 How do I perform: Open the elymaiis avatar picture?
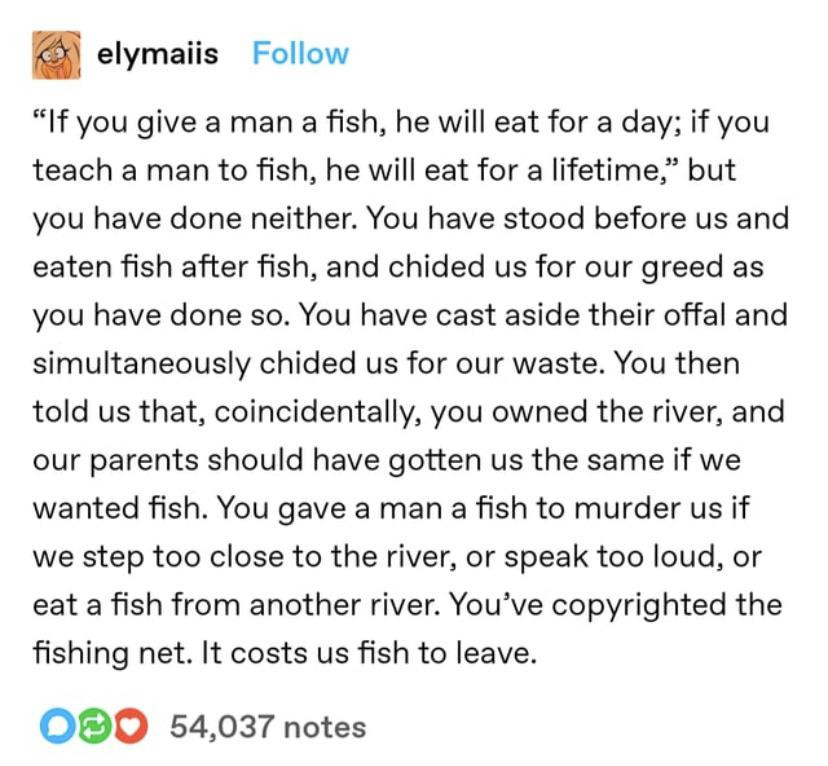click(57, 55)
